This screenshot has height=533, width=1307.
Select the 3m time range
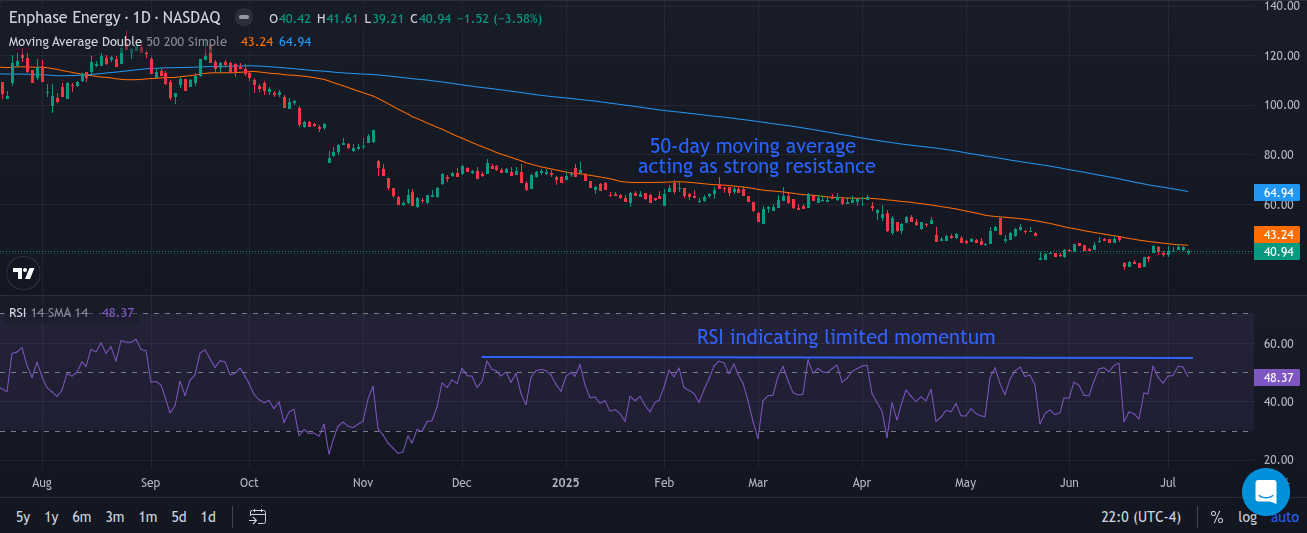pos(115,517)
